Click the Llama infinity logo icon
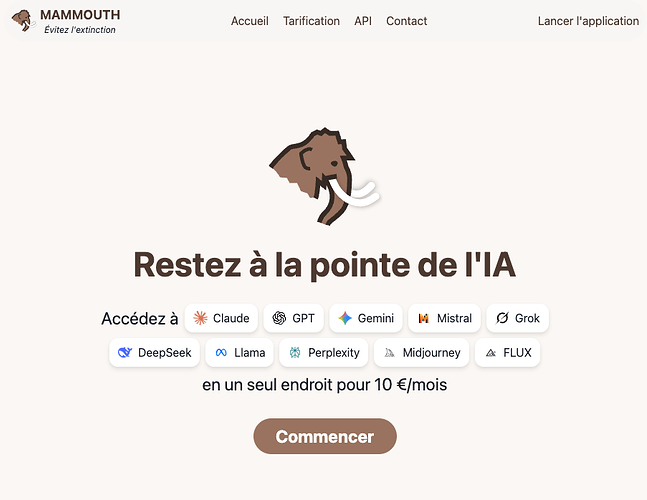Screen dimensions: 647x500 pos(221,353)
